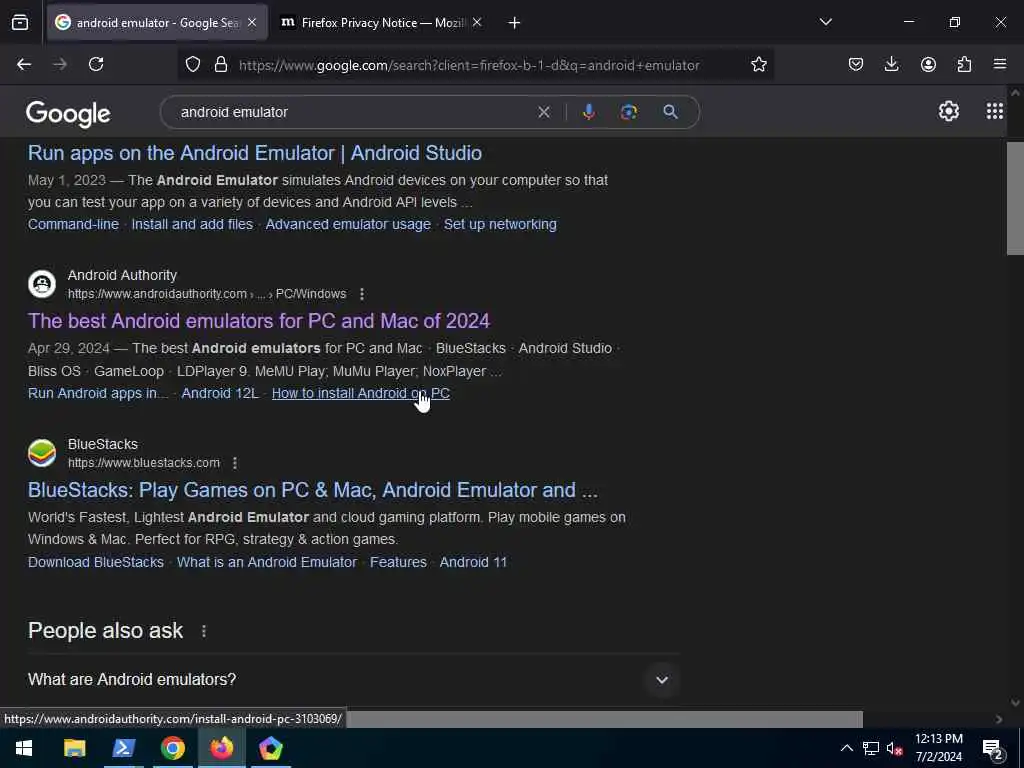Click the Android Authority site favicon
Screen dimensions: 1024x768
pos(42,284)
